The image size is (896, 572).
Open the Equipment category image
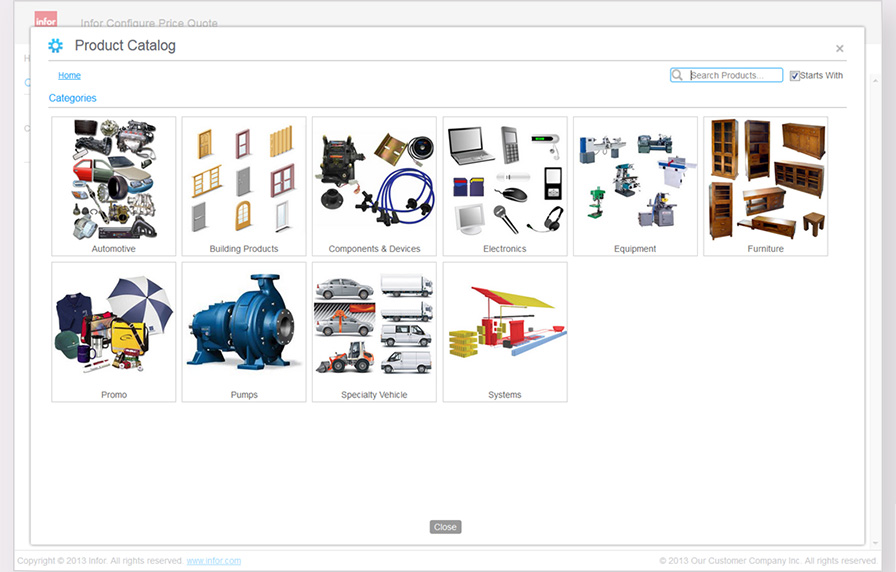(x=635, y=180)
